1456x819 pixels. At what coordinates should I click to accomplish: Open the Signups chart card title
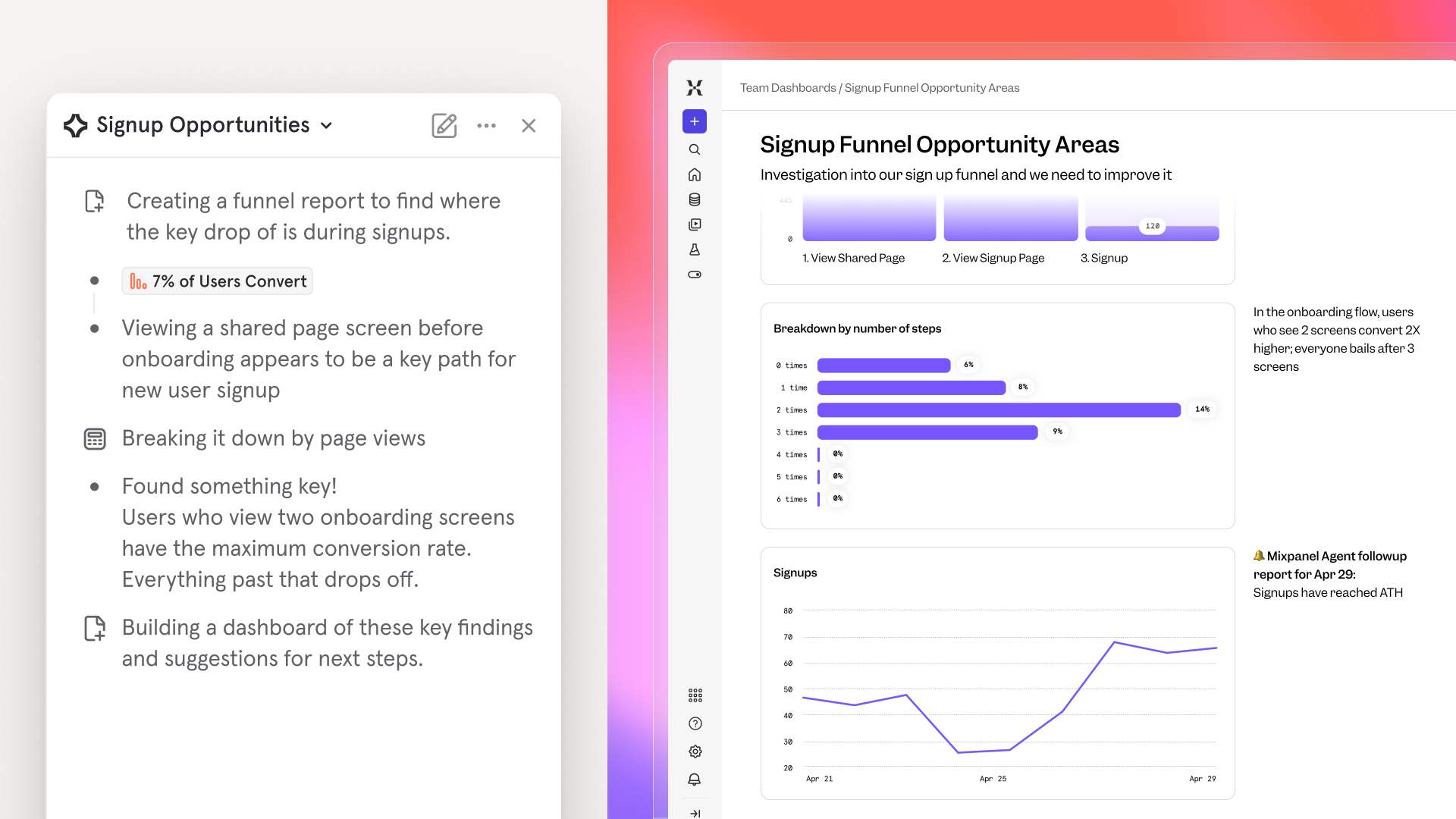pyautogui.click(x=795, y=573)
